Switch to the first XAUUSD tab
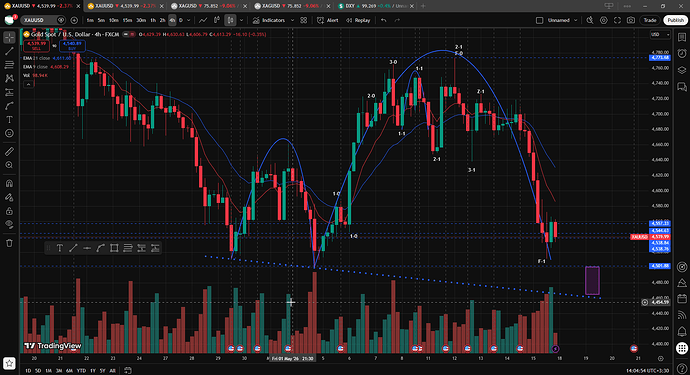The width and height of the screenshot is (690, 375). [40, 6]
